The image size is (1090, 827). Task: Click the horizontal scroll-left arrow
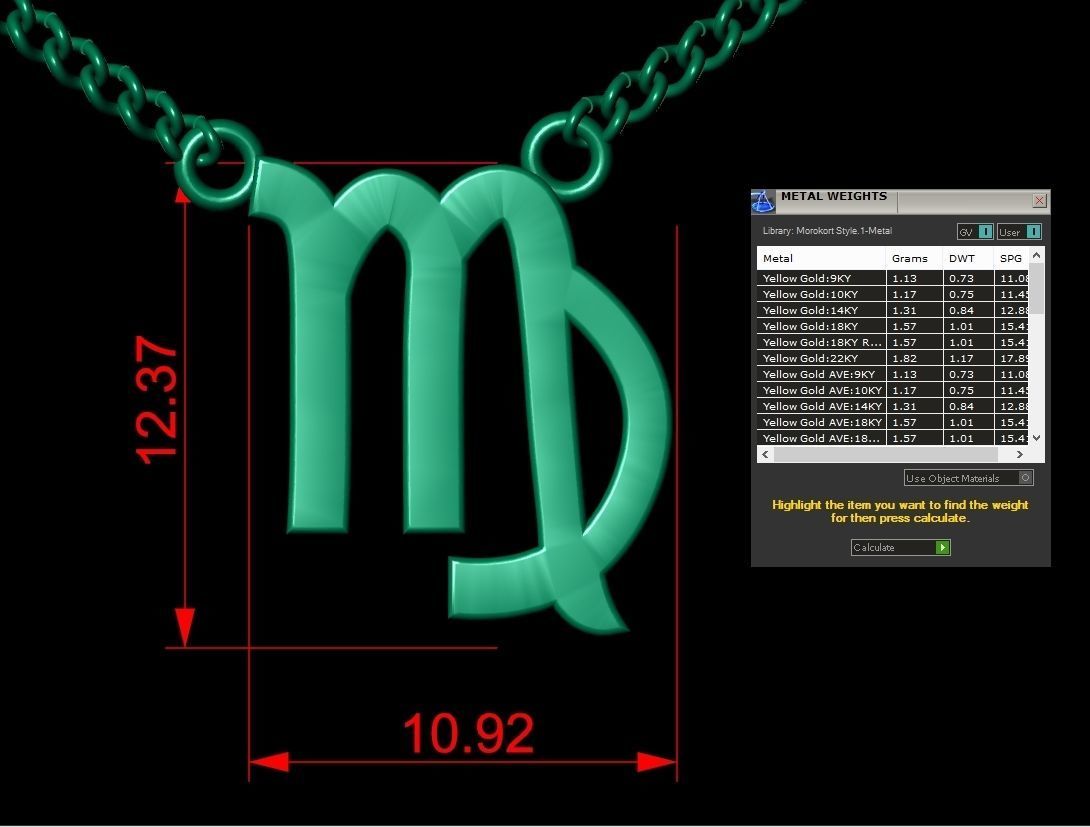click(765, 455)
